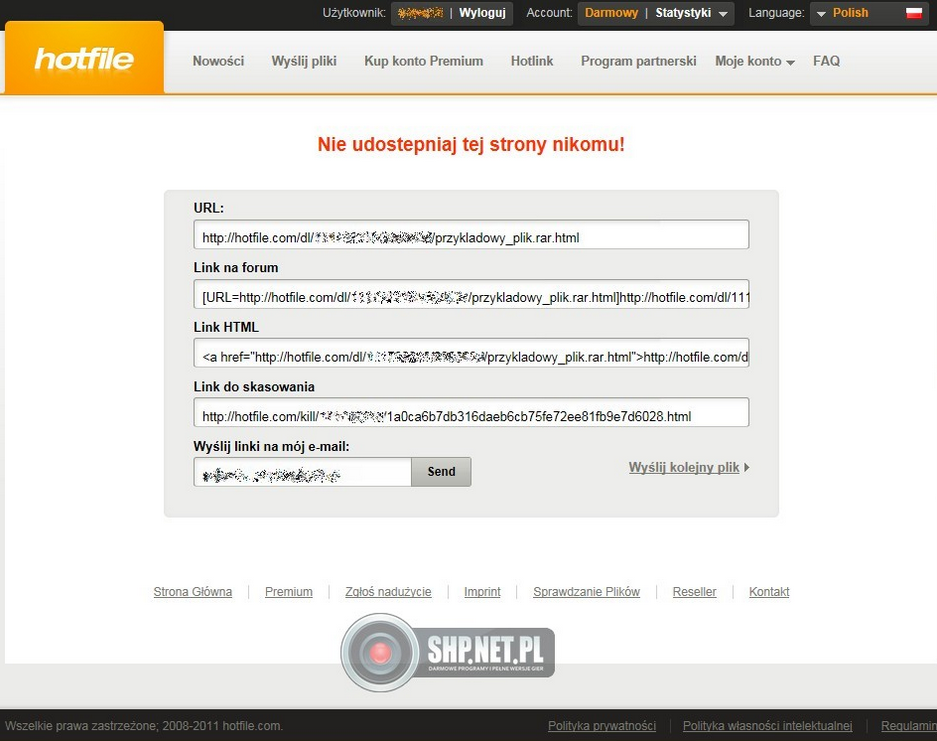Open the FAQ page
Screen dimensions: 937x741
pyautogui.click(x=826, y=61)
